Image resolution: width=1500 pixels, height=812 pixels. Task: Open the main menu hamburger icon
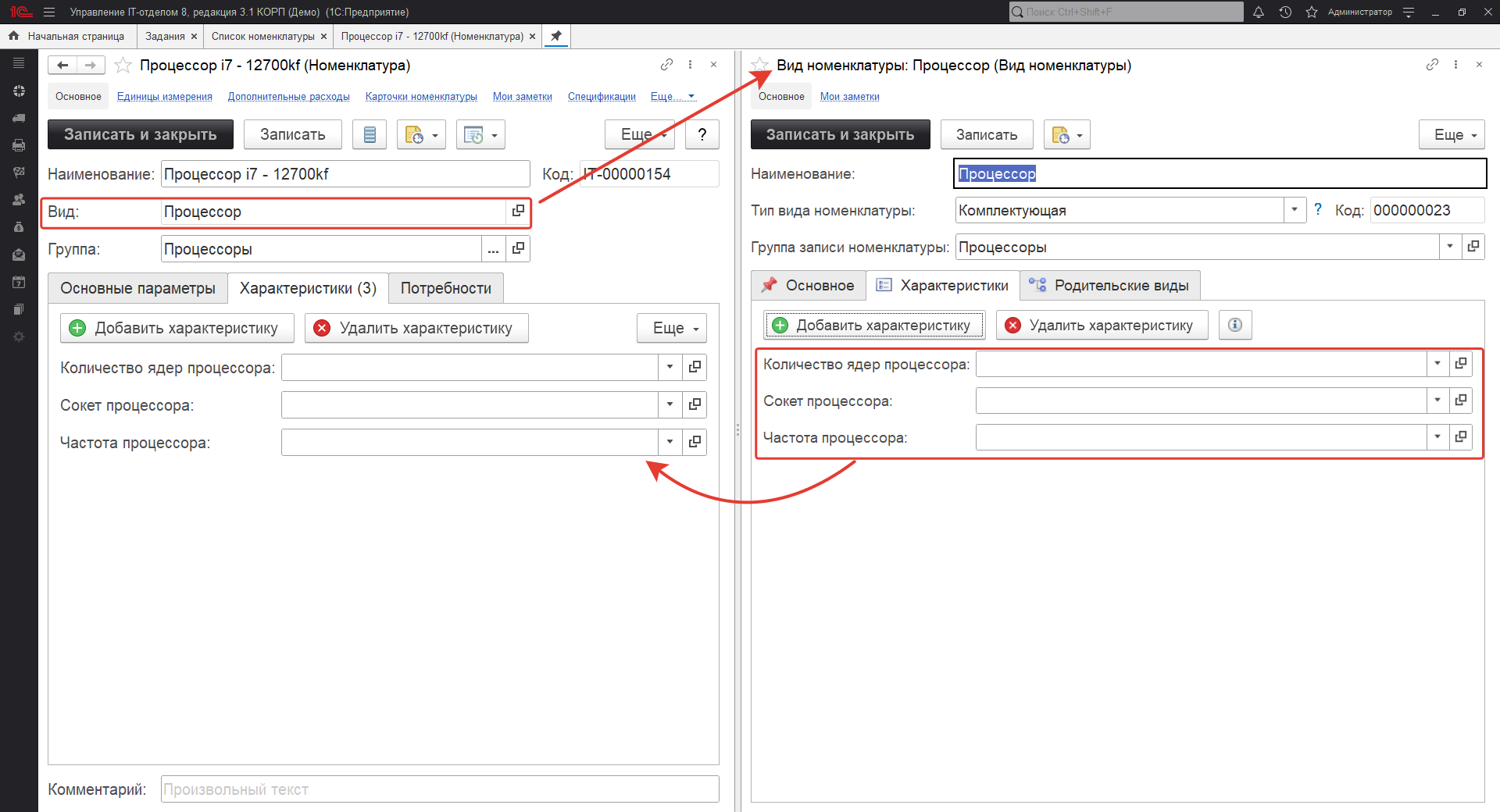[x=49, y=12]
